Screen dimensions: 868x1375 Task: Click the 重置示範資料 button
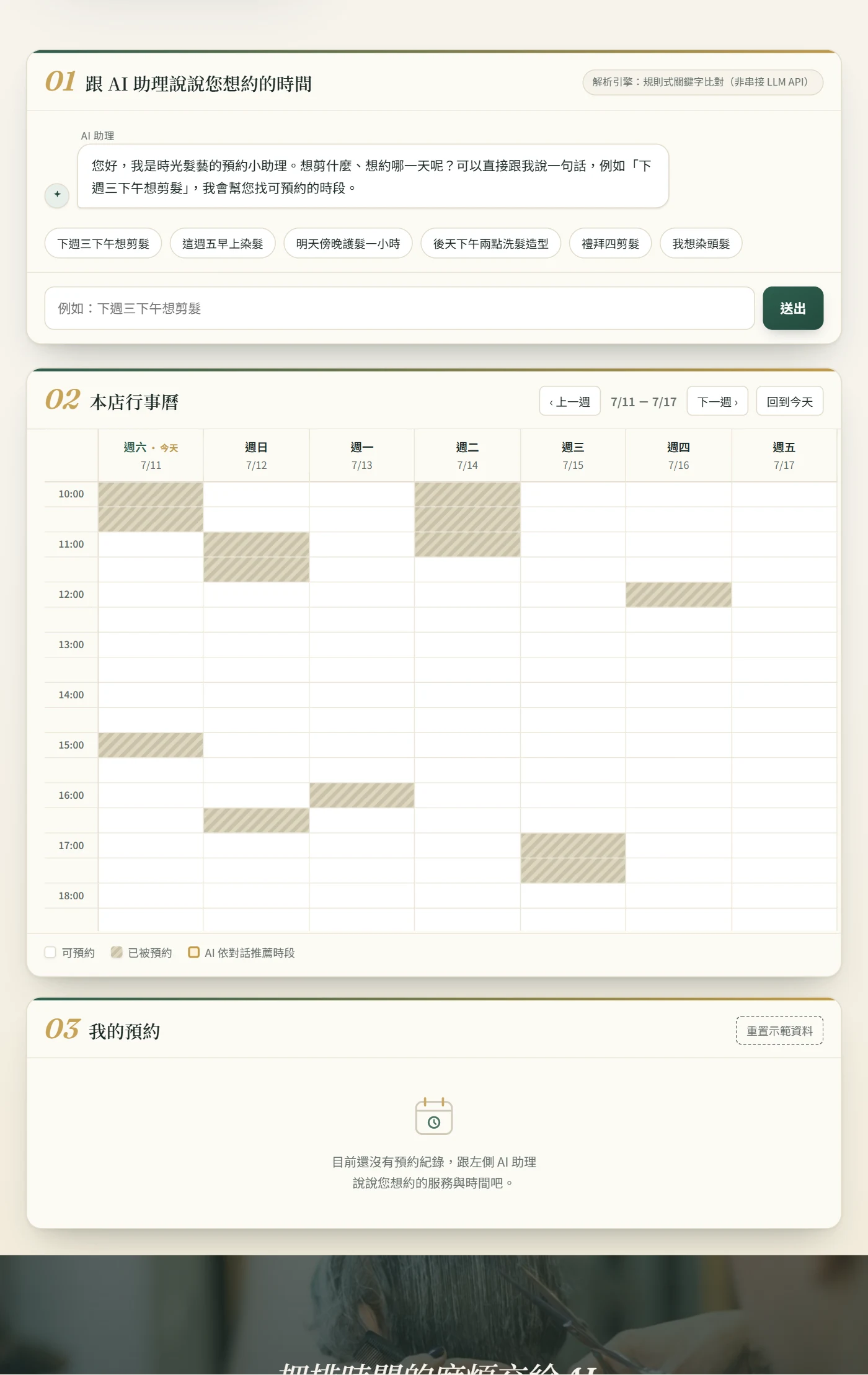[779, 1030]
